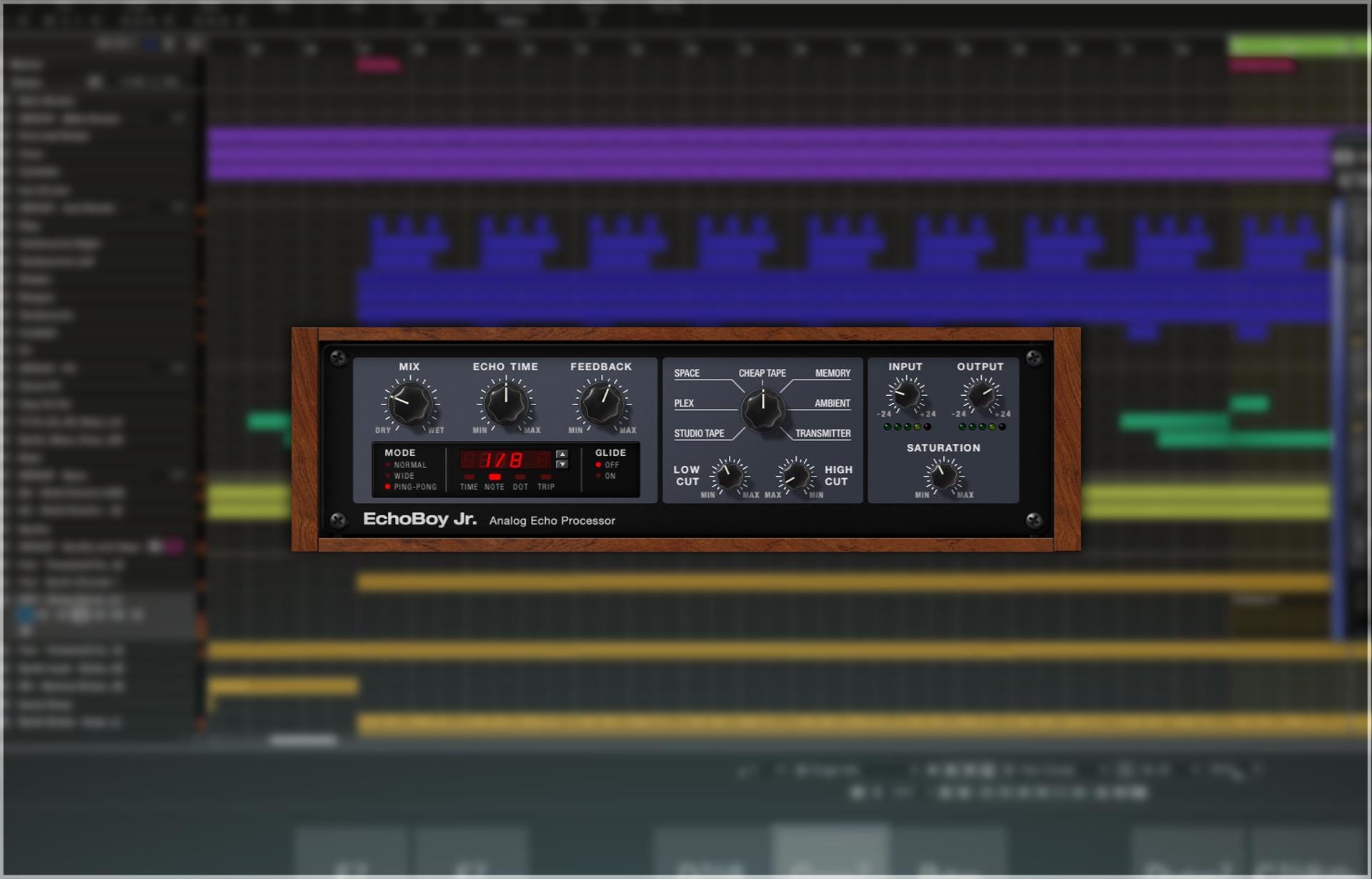Click the MIX dry/wet knob
1372x879 pixels.
tap(410, 403)
